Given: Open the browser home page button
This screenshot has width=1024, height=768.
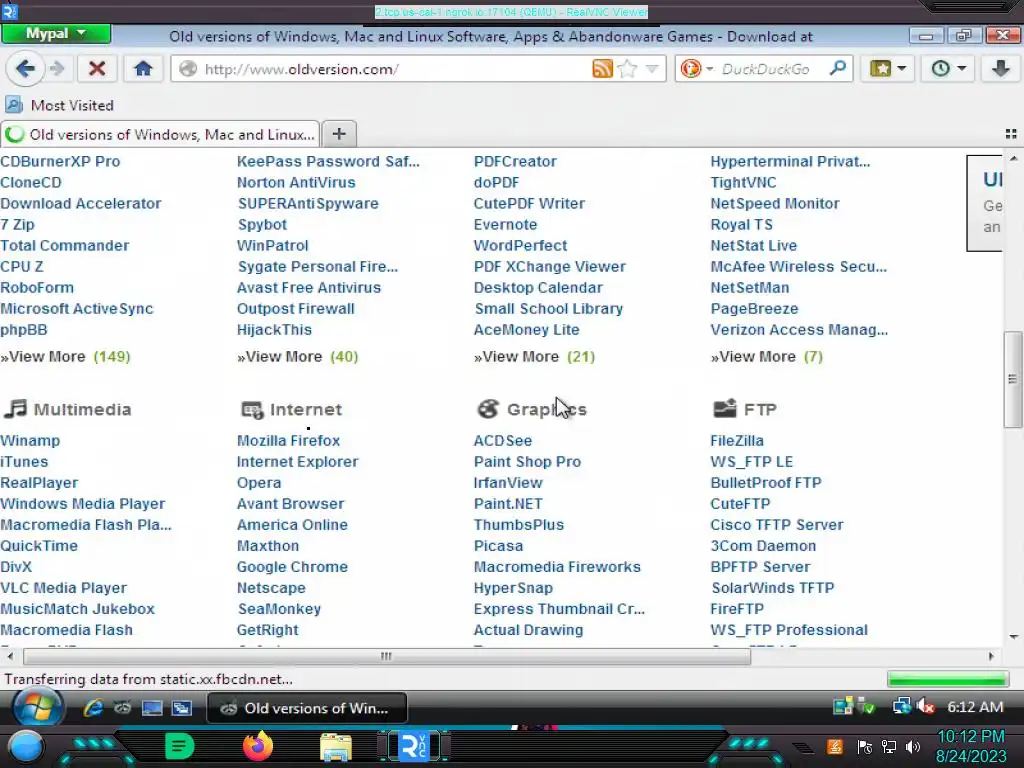Looking at the screenshot, I should point(143,69).
